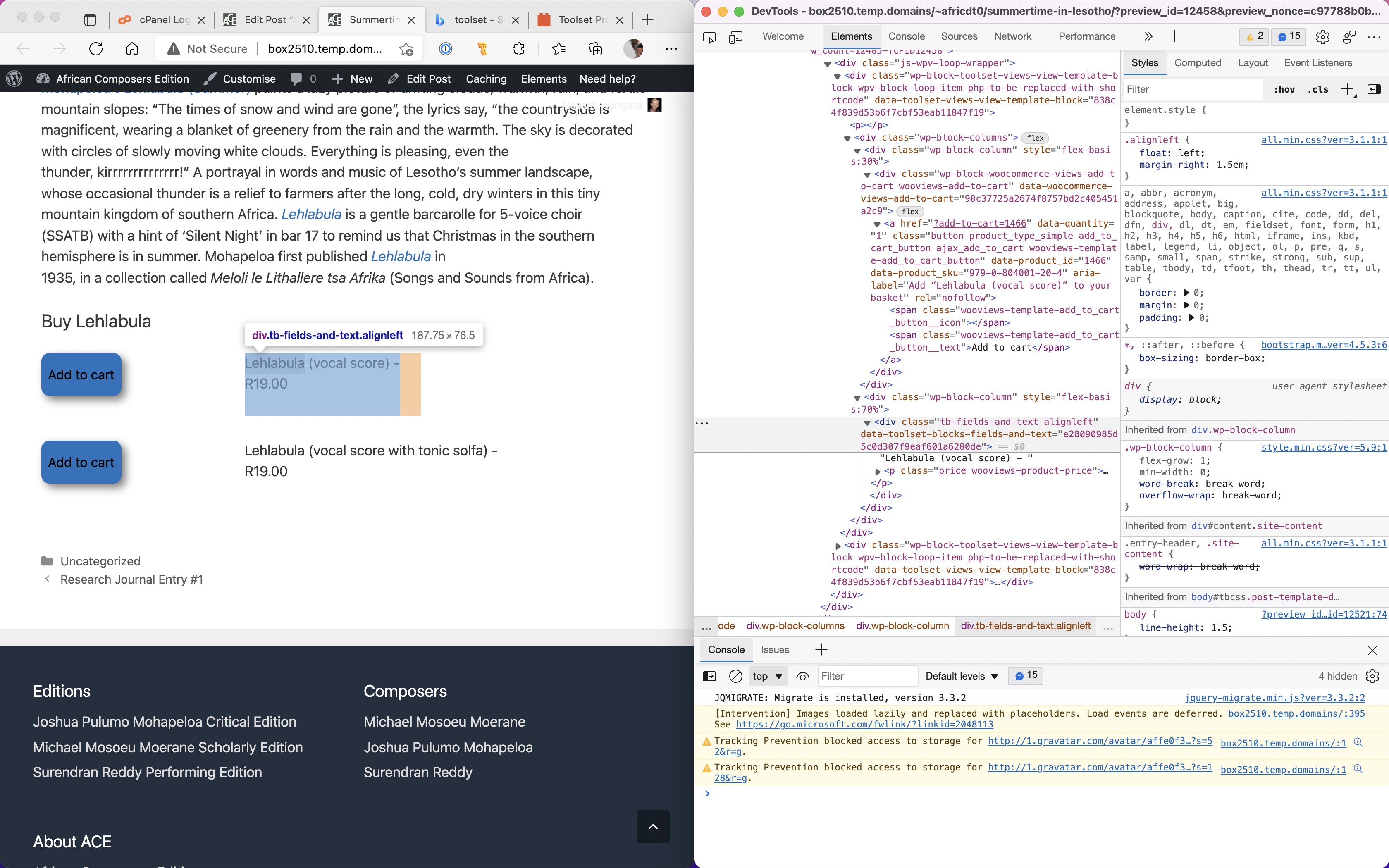Add page to favorites star icon
This screenshot has height=868, width=1389.
tap(406, 49)
